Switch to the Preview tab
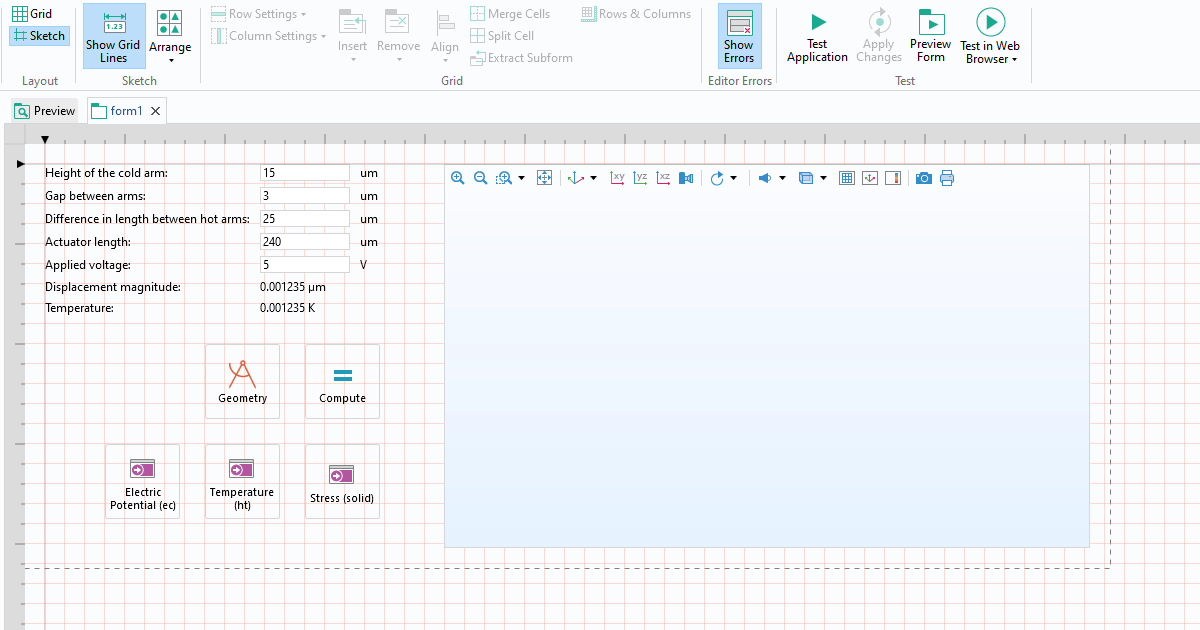The width and height of the screenshot is (1200, 630). [x=44, y=110]
